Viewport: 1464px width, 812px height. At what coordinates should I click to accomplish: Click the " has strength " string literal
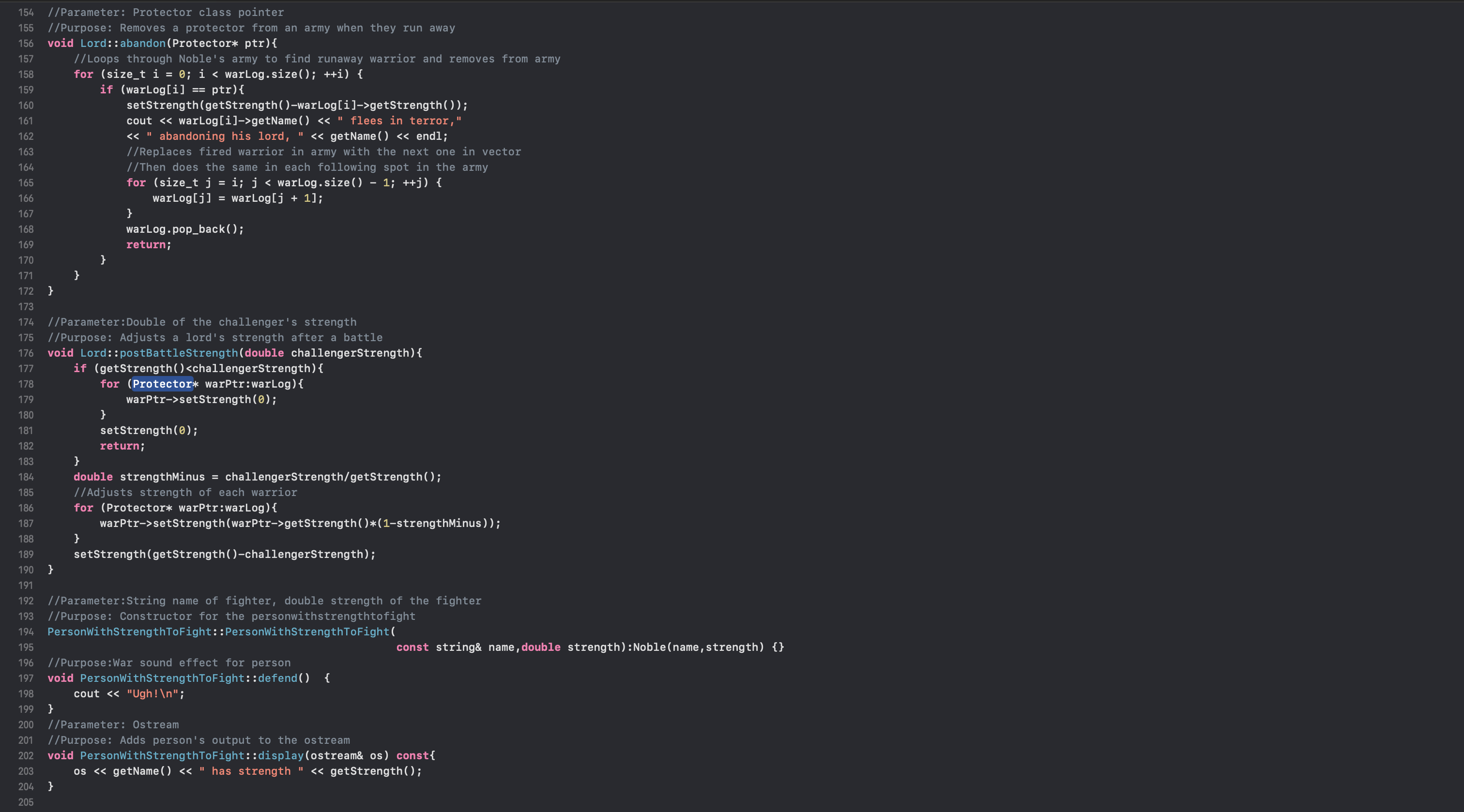(x=251, y=771)
